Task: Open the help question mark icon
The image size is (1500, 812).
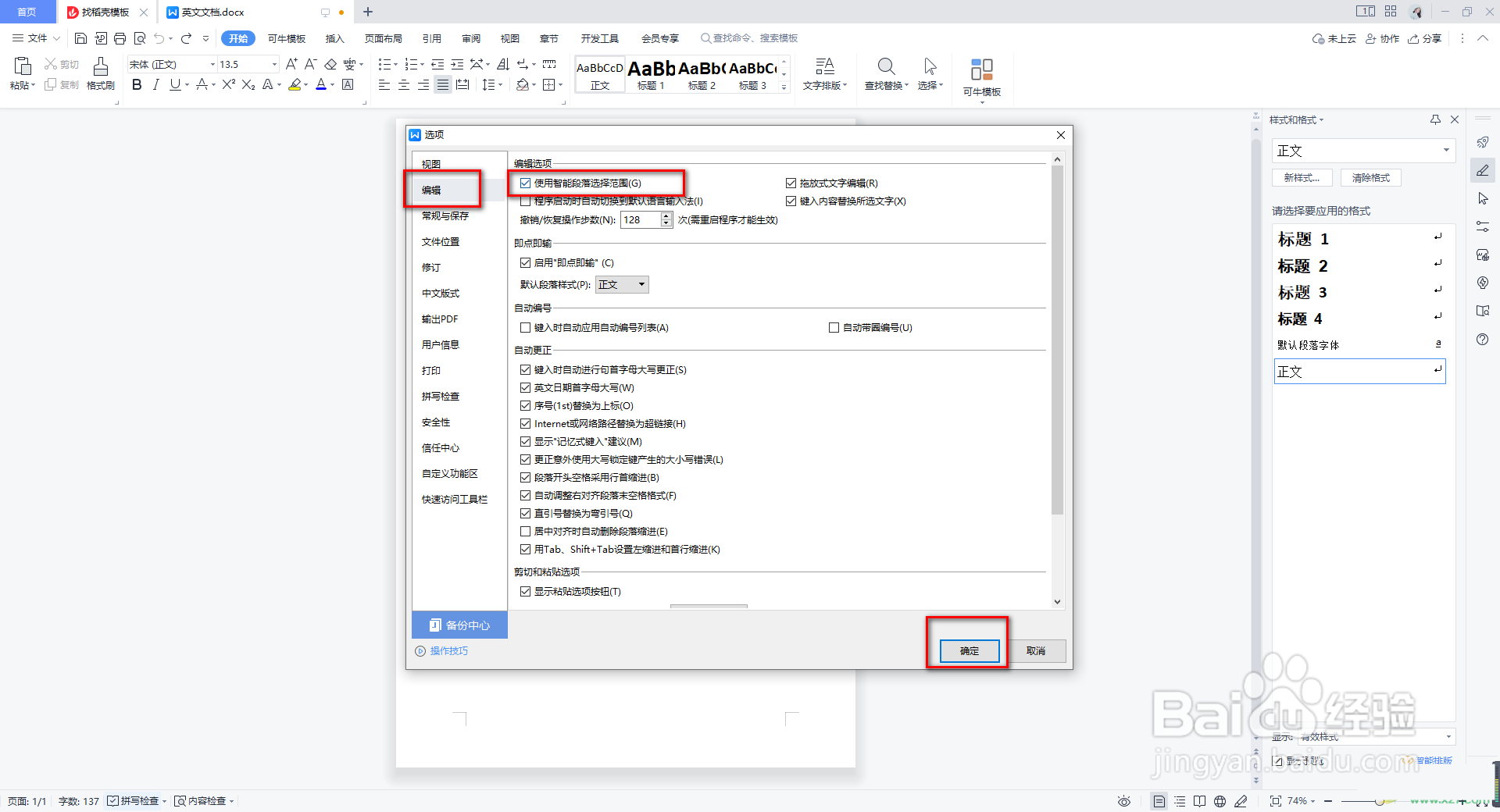Action: (1483, 340)
